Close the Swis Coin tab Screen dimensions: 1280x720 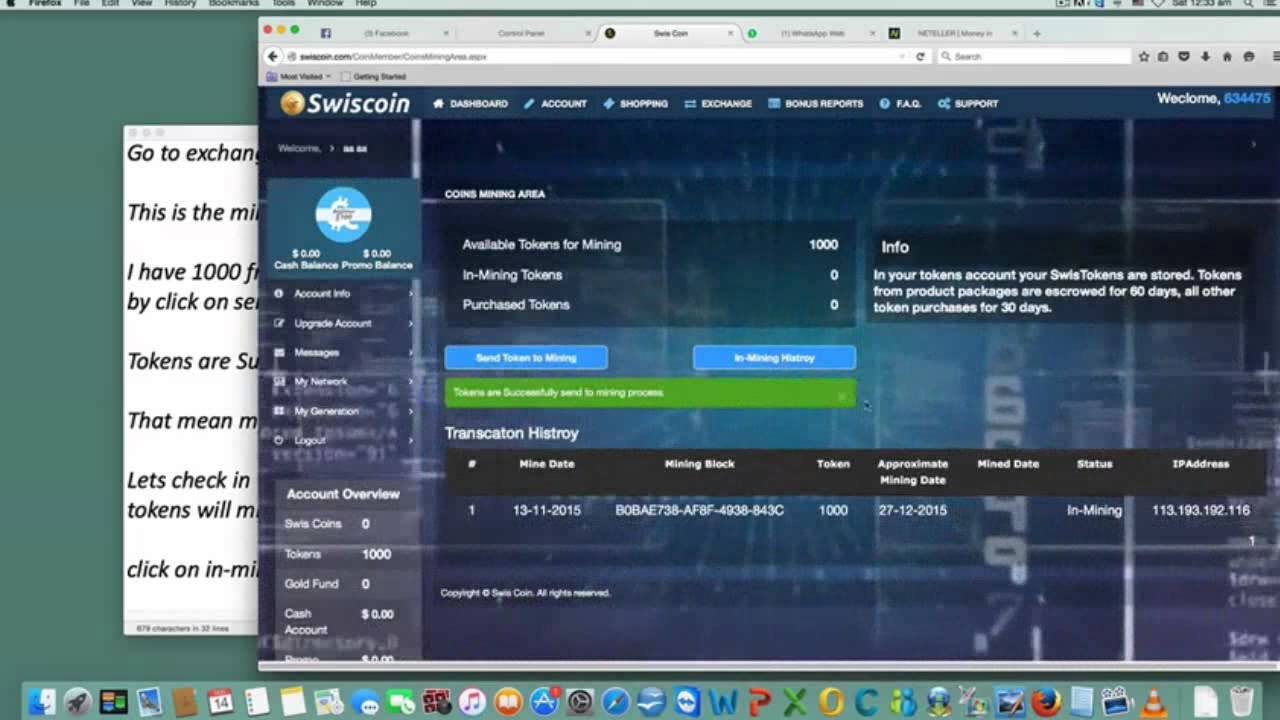(731, 33)
